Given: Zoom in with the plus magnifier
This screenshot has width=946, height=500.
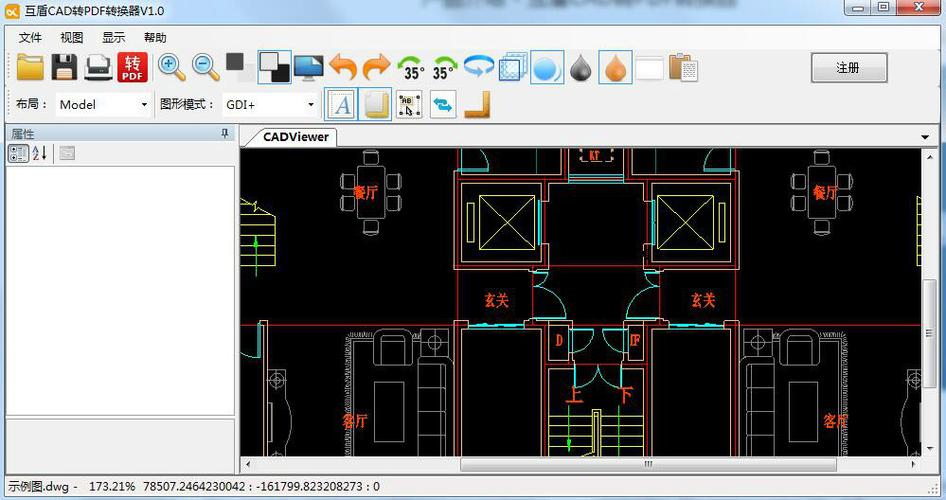Looking at the screenshot, I should [171, 67].
